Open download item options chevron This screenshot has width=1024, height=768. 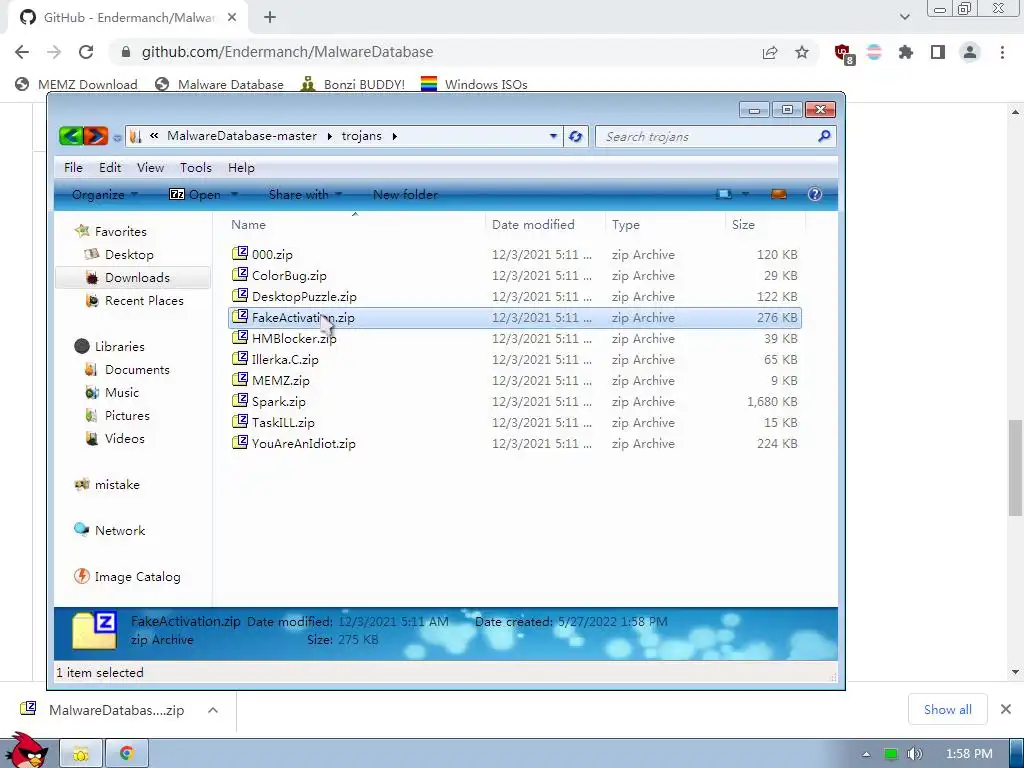coord(213,710)
